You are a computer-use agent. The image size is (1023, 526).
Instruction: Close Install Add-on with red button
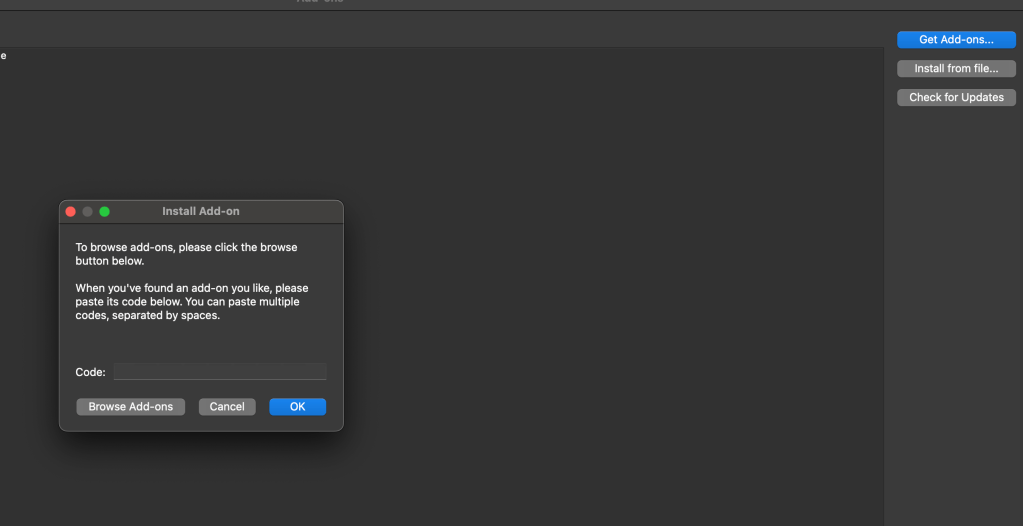click(71, 212)
